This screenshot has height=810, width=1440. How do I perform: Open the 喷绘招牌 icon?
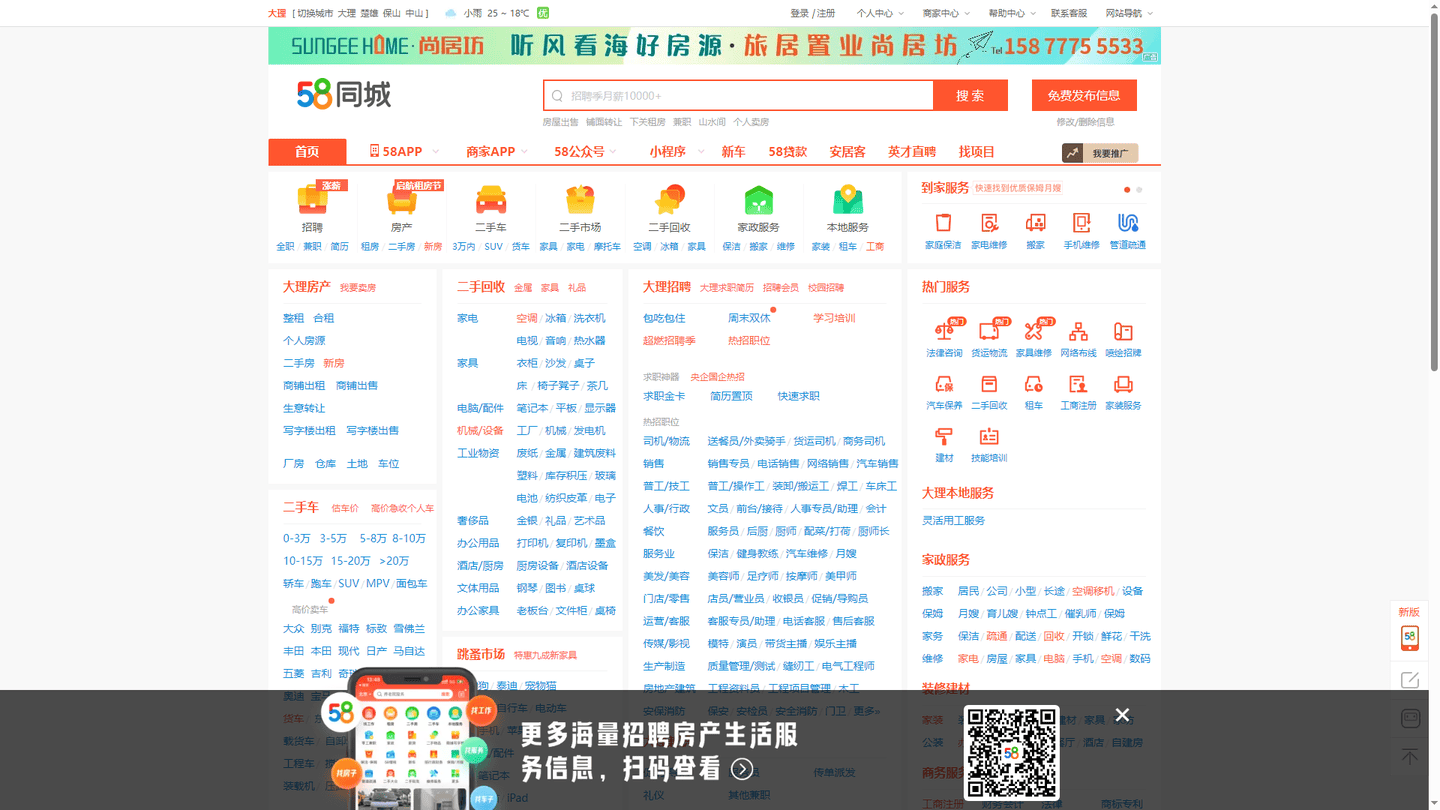click(x=1123, y=331)
